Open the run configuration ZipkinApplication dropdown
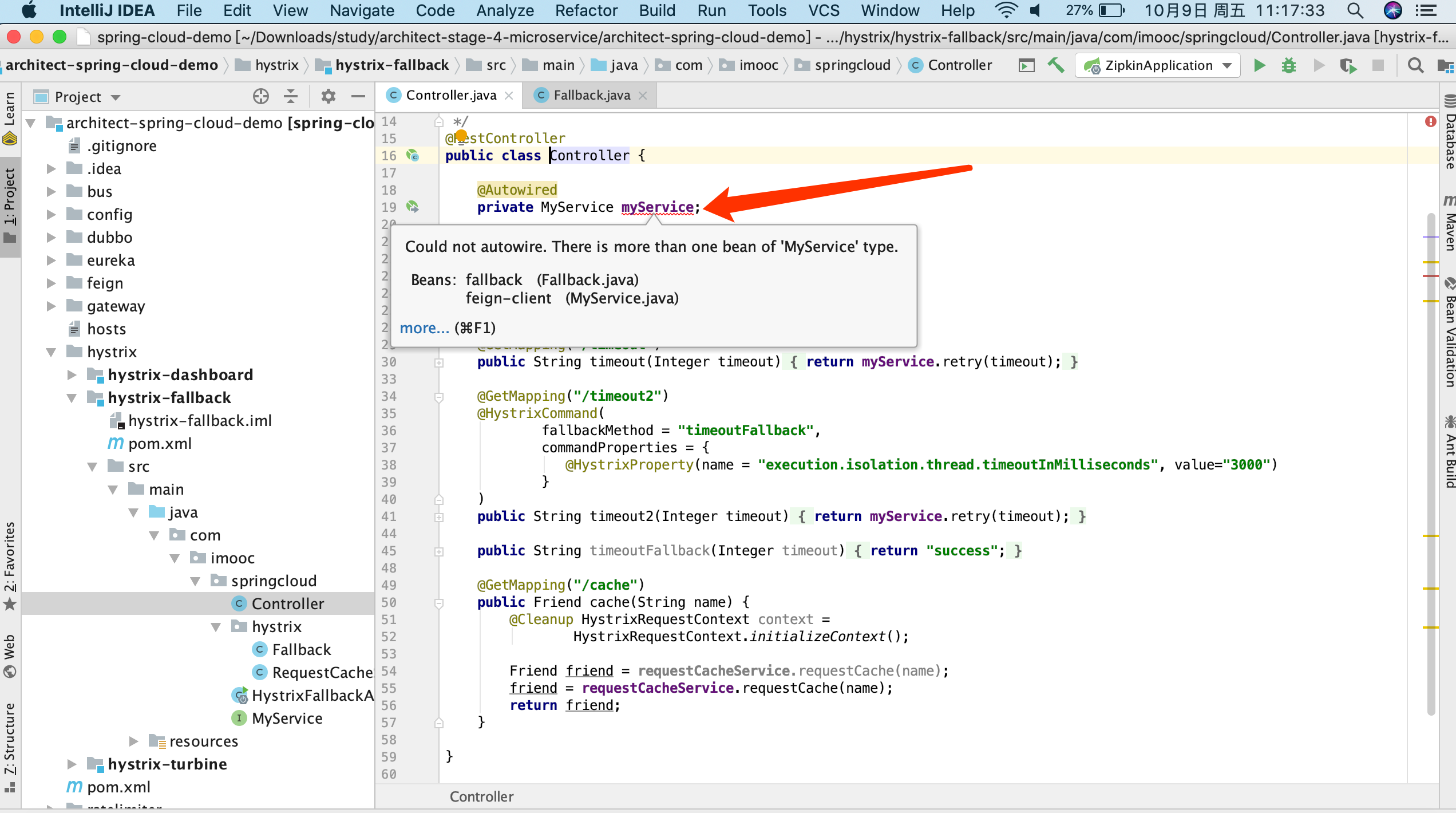 1158,65
